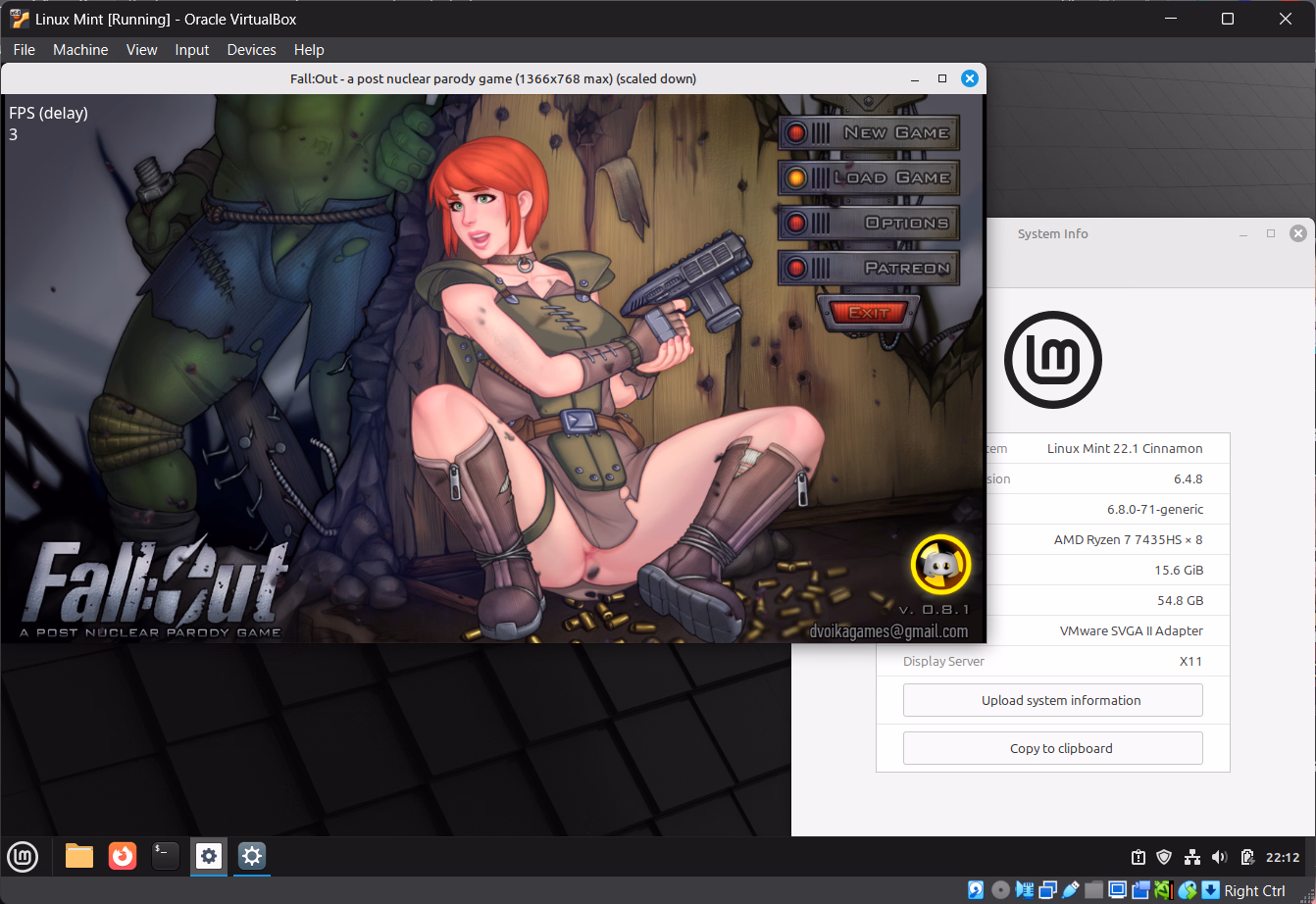The image size is (1316, 904).
Task: Open the Patreon button in the game menu
Action: 869,268
